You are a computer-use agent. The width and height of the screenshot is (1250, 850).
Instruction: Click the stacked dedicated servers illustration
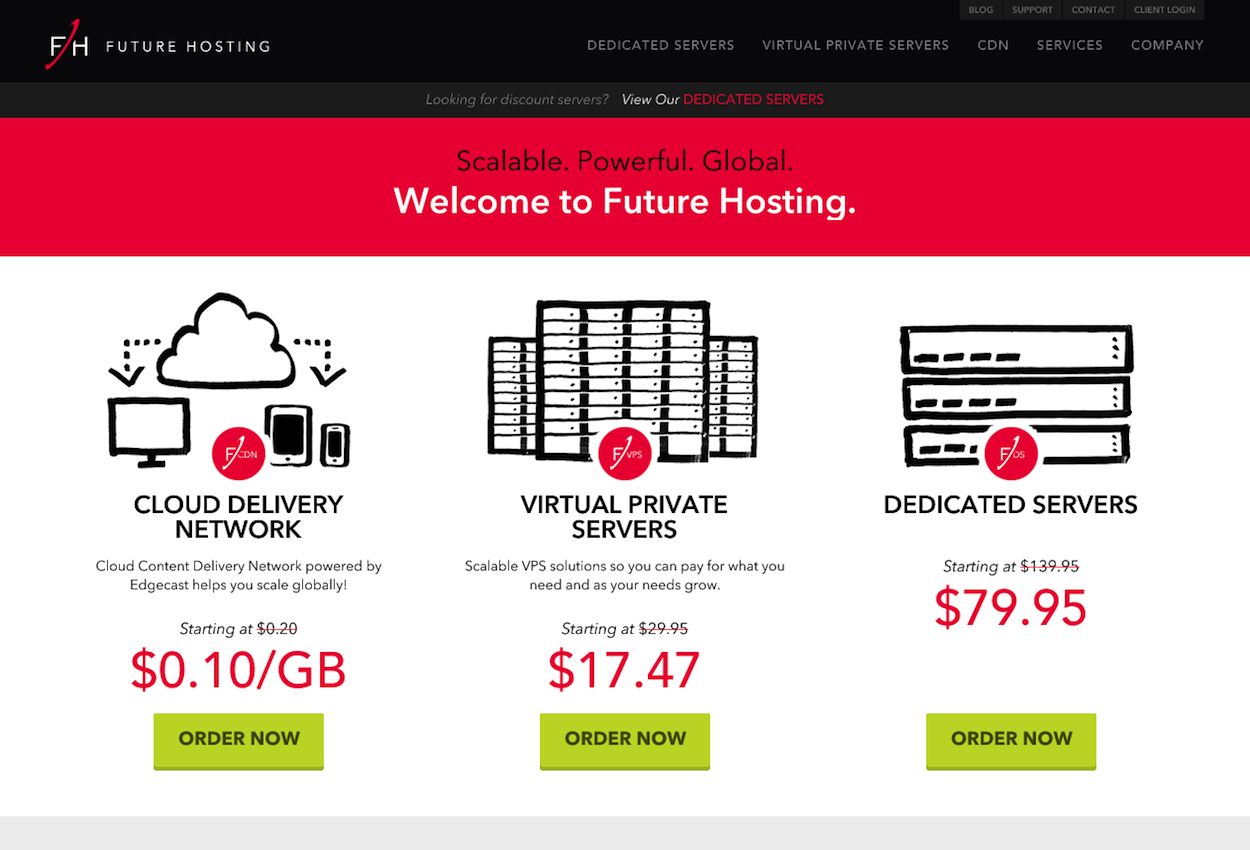coord(1016,396)
